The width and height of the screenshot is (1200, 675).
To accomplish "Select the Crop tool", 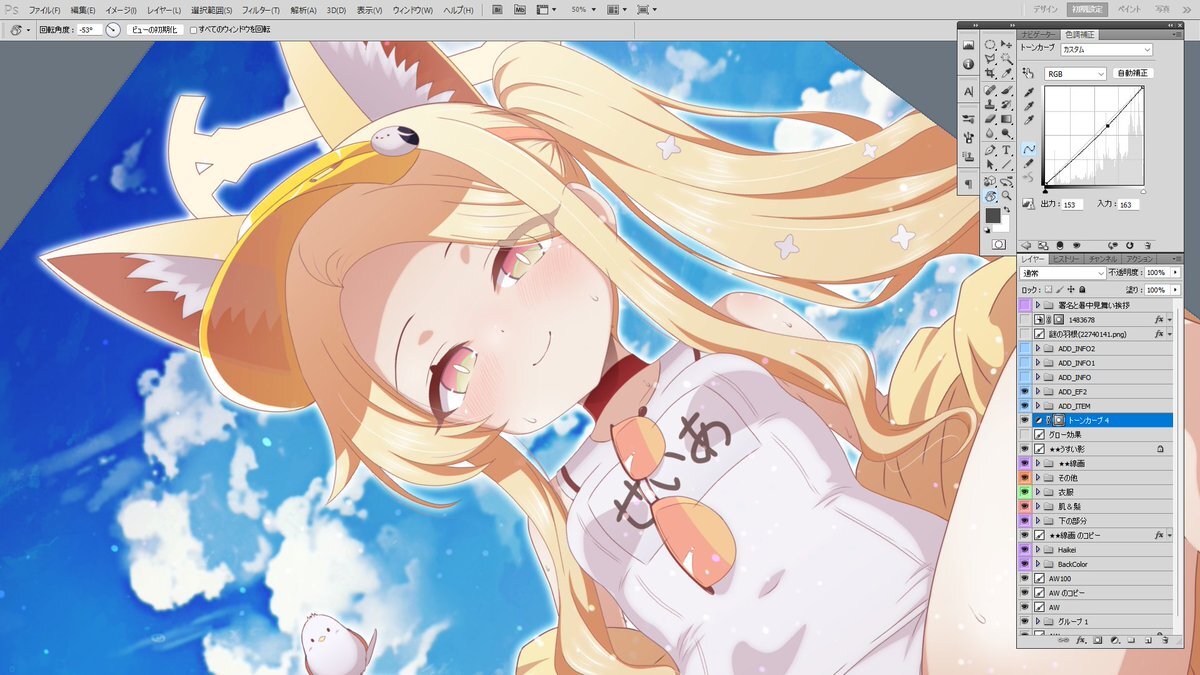I will tap(989, 74).
